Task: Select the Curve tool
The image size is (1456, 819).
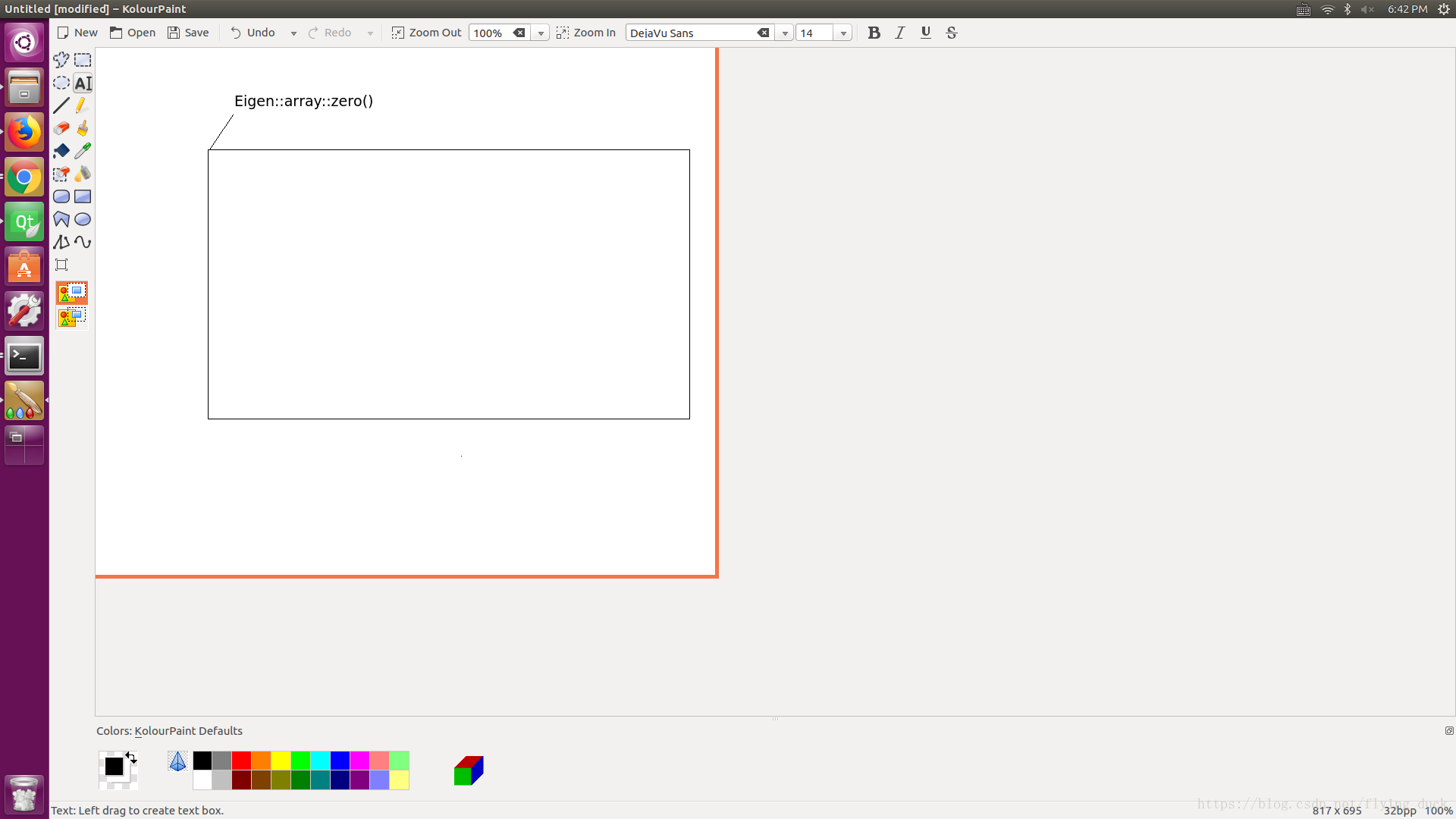Action: [83, 242]
